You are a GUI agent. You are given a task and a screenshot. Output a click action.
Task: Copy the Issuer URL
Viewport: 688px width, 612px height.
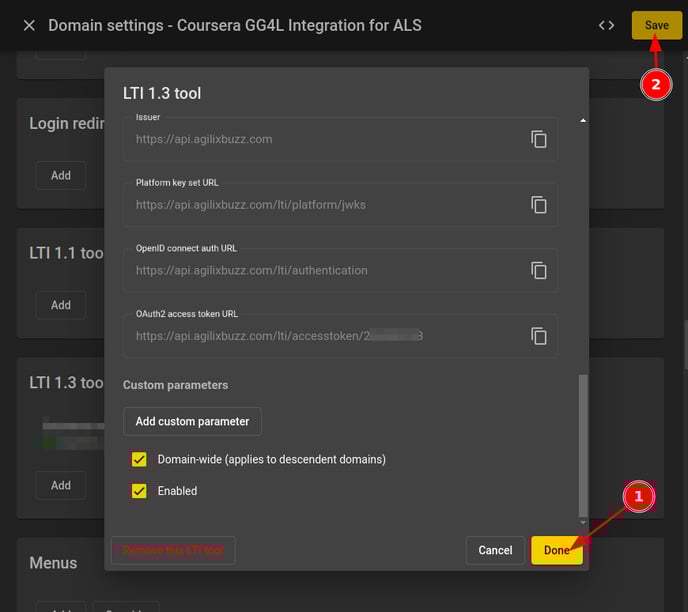point(539,140)
